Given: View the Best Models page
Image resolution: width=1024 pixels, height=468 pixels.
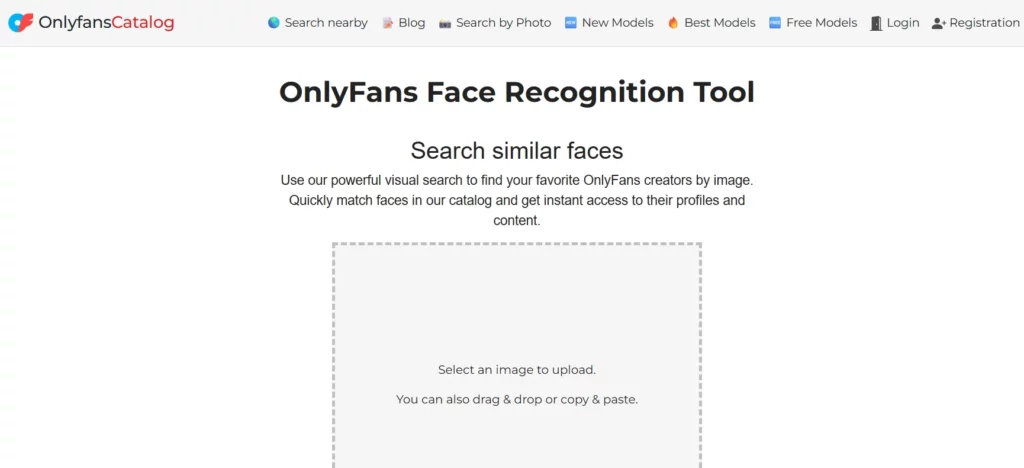Looking at the screenshot, I should point(719,23).
